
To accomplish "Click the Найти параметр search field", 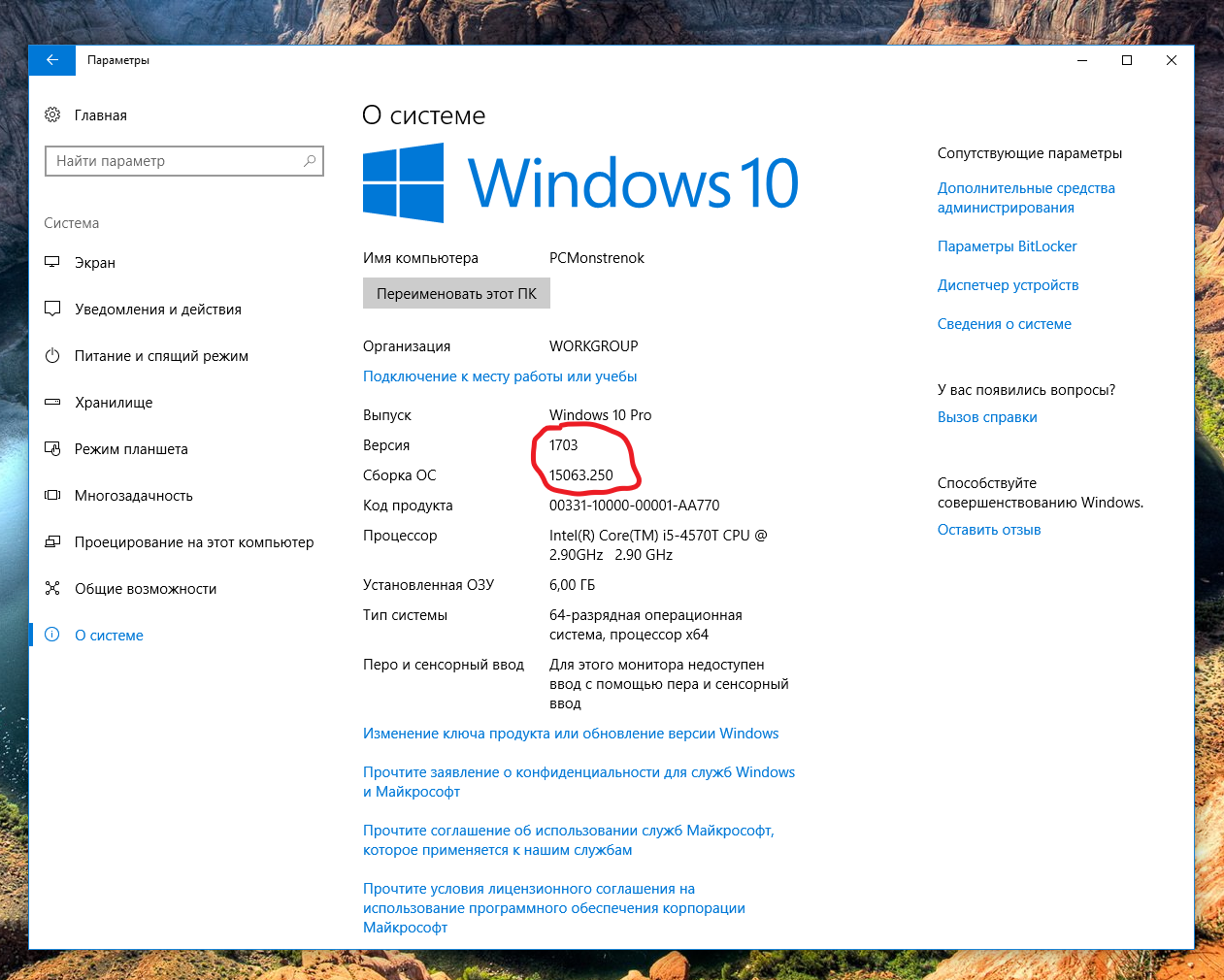I will 184,161.
